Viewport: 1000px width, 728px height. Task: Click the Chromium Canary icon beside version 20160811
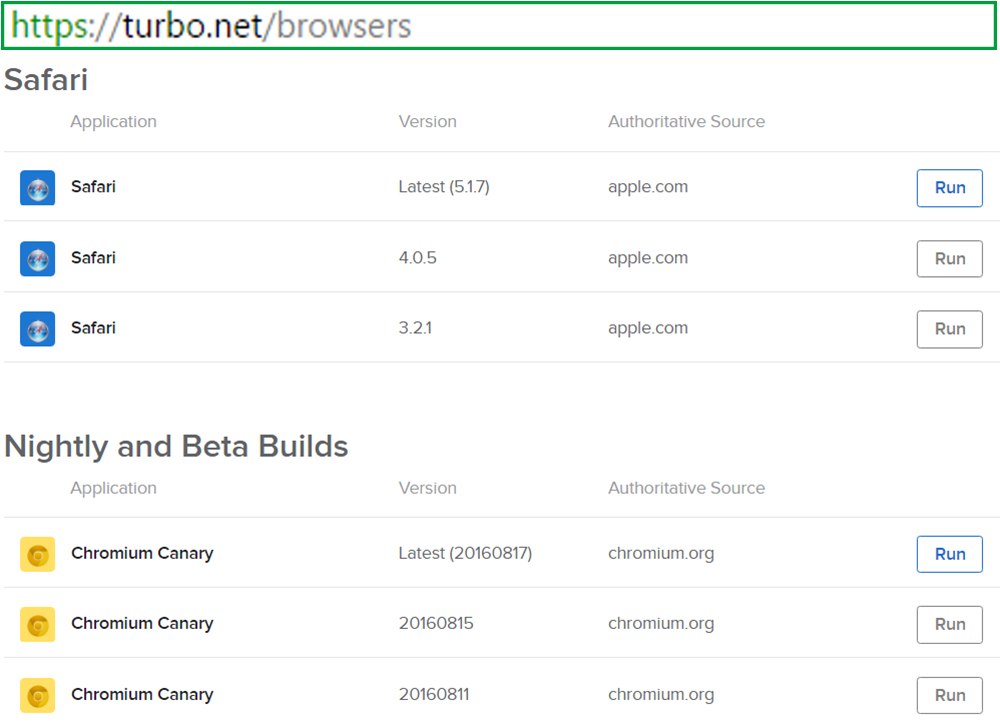point(37,694)
